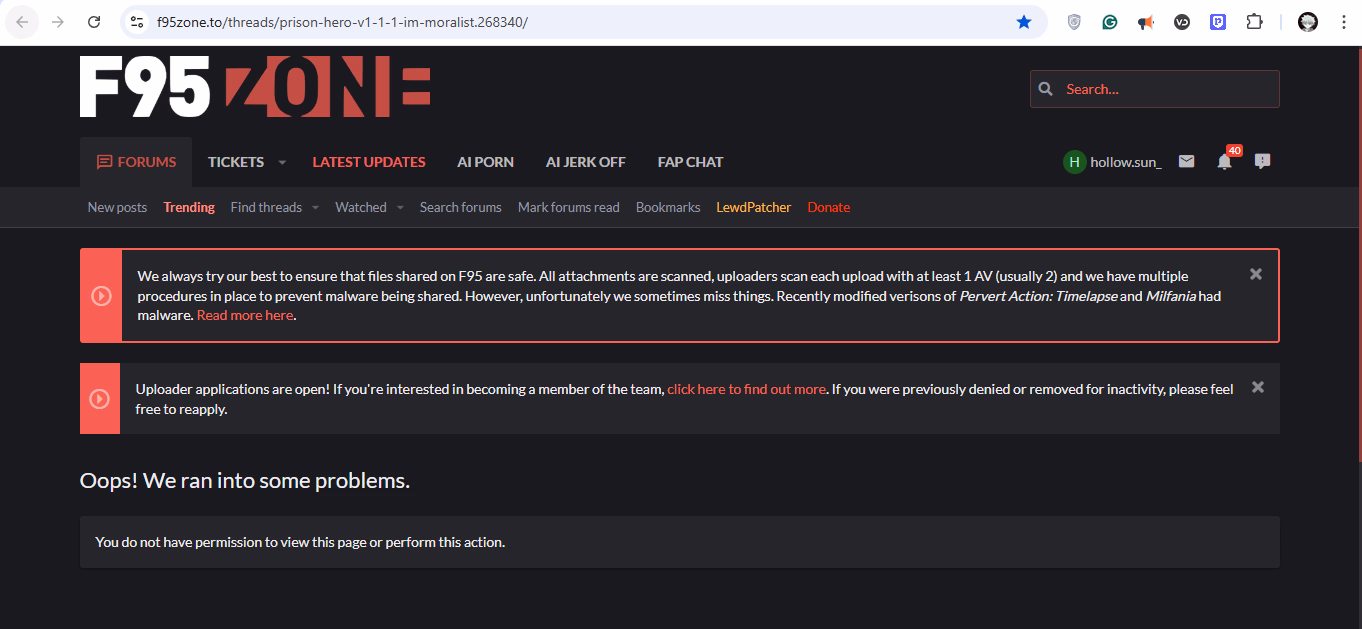The image size is (1362, 629).
Task: Open AI Jerk Off menu item
Action: coord(586,162)
